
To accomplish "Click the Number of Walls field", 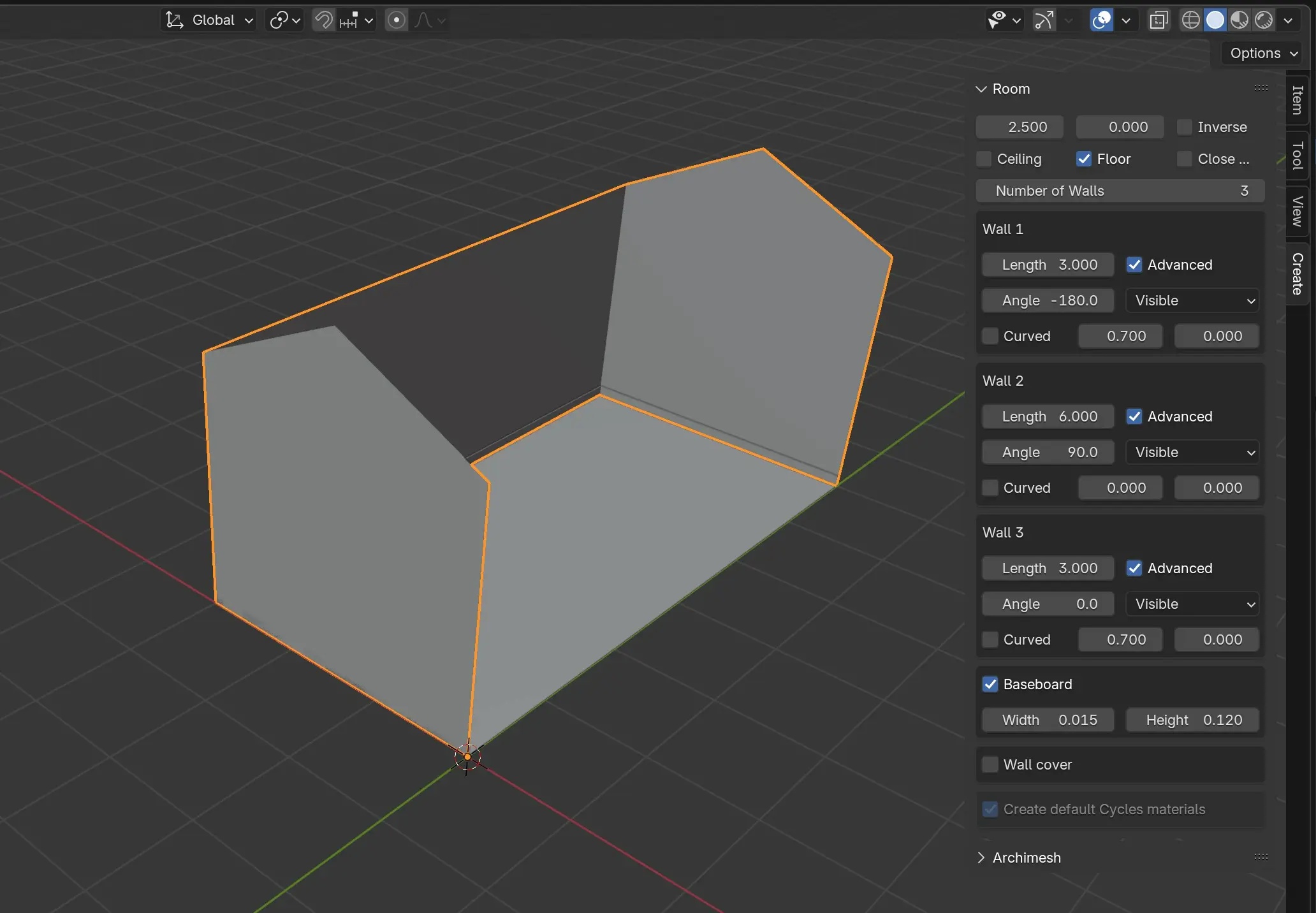I will pos(1120,191).
